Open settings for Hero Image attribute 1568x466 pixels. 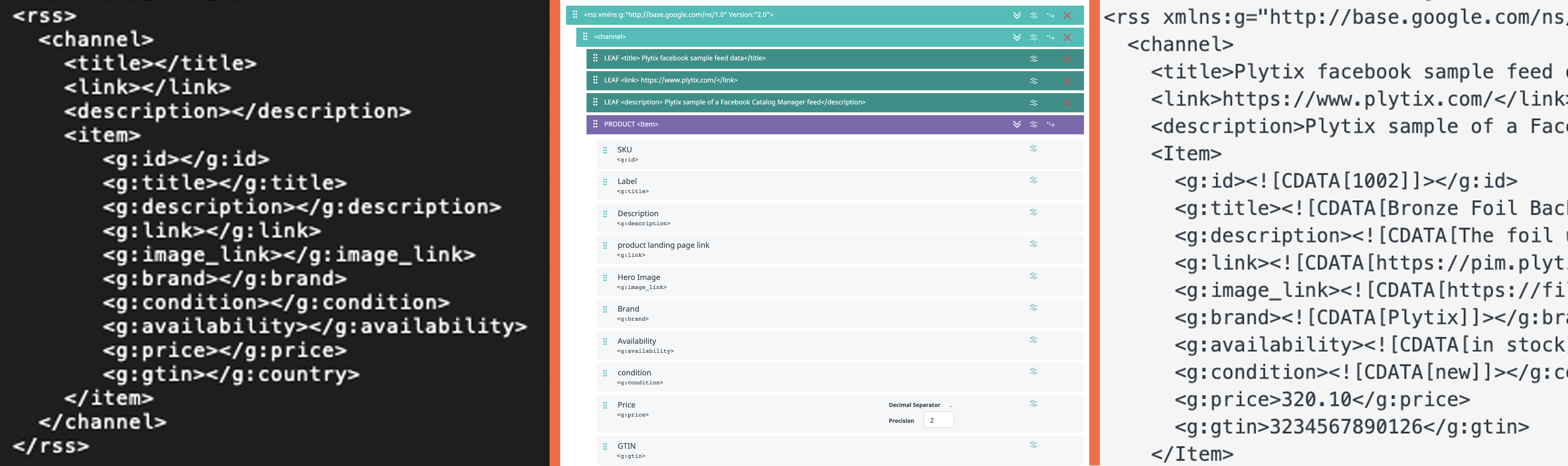pos(1033,276)
